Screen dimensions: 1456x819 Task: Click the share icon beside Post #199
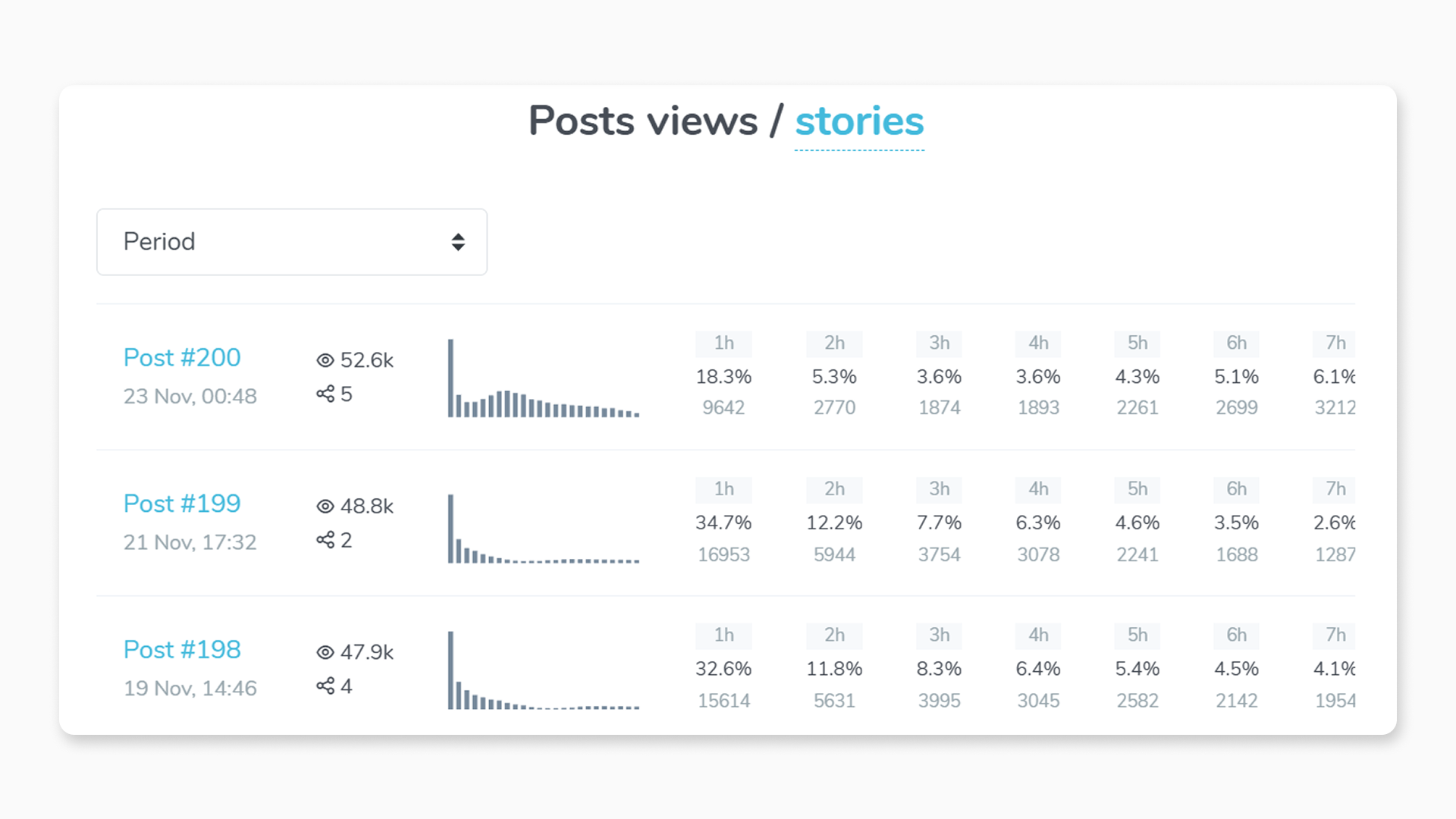click(x=326, y=540)
